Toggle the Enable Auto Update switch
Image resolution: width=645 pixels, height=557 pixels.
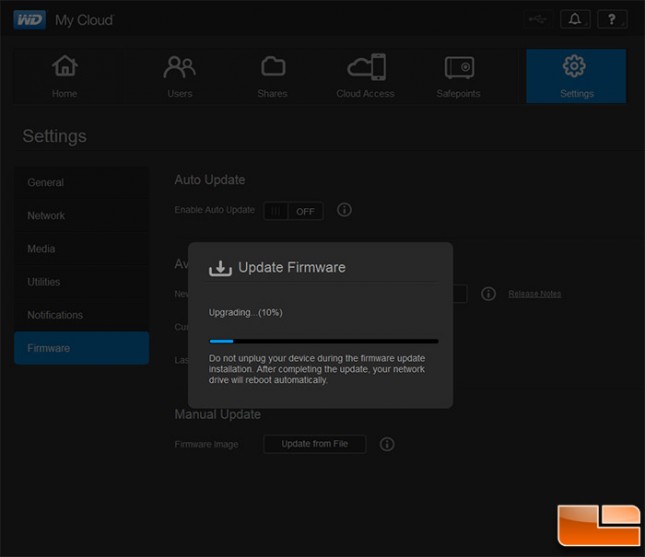click(291, 211)
